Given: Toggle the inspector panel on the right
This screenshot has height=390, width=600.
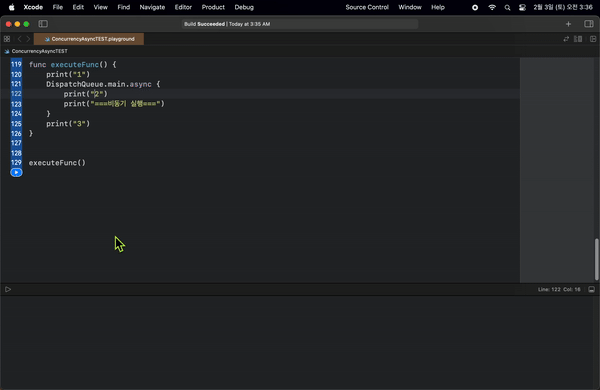Looking at the screenshot, I should coord(589,24).
